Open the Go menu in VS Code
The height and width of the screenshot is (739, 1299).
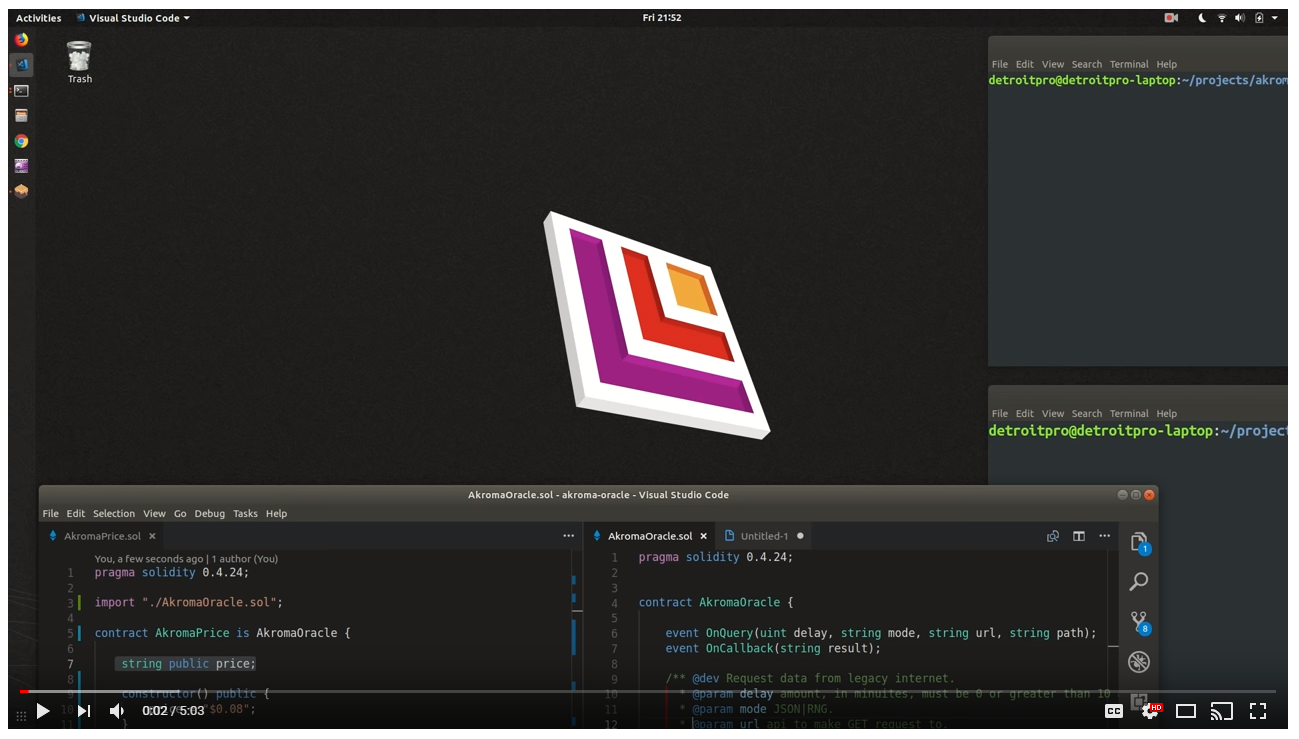[x=180, y=514]
